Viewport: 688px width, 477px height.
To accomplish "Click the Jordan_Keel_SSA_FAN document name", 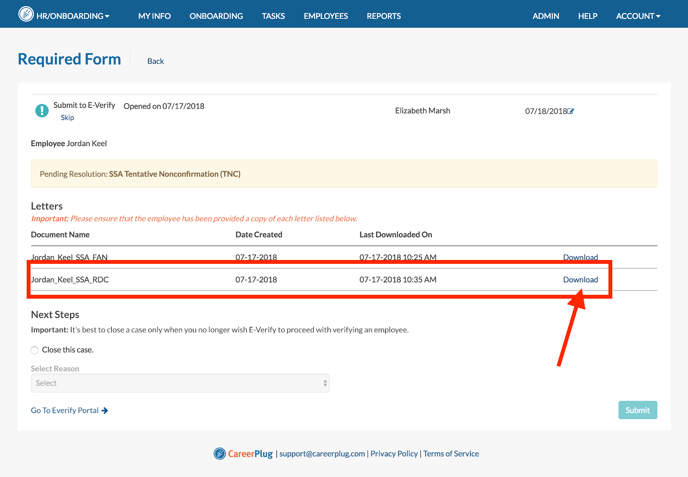I will click(69, 257).
